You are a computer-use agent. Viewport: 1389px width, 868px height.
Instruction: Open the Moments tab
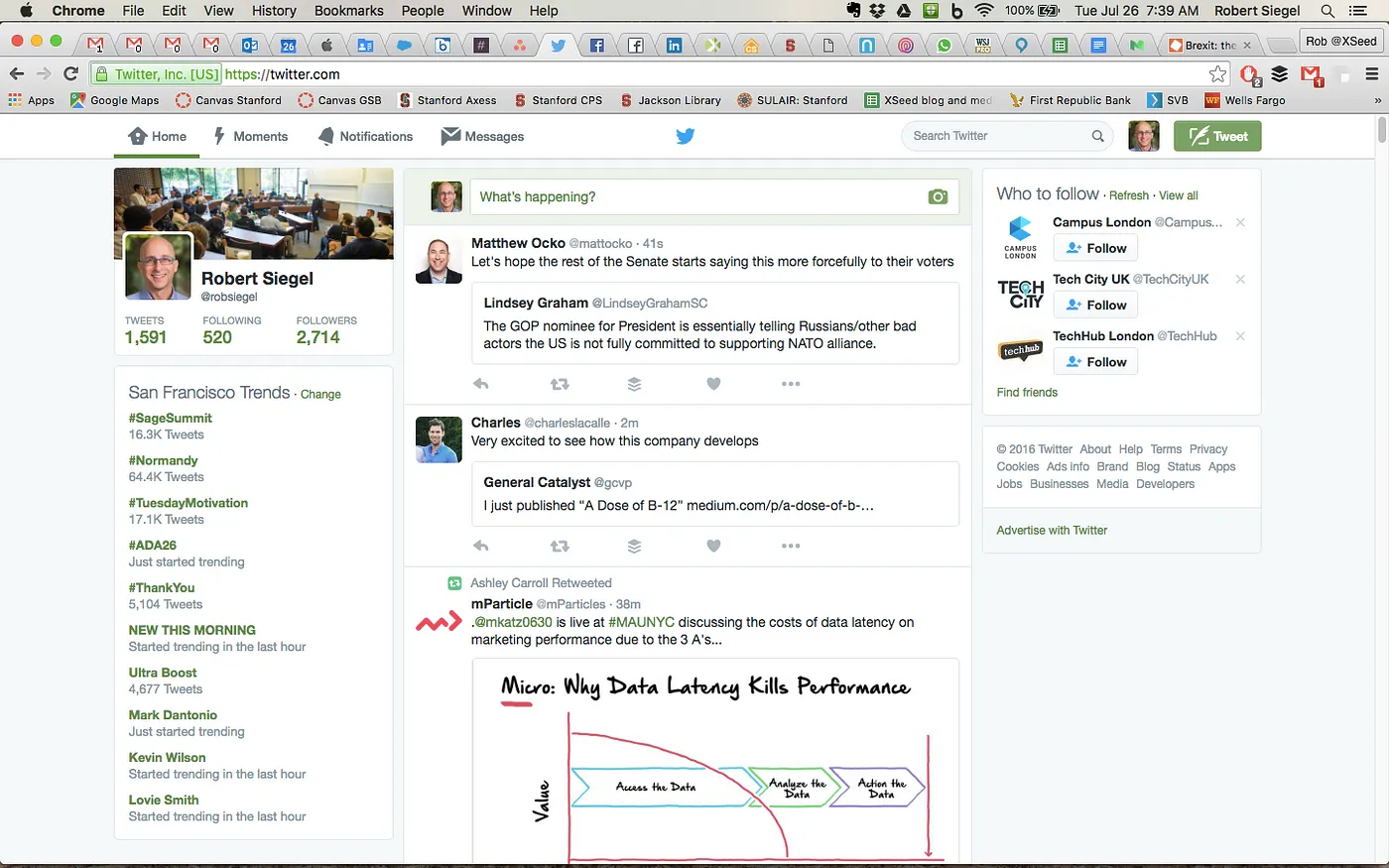(x=251, y=136)
